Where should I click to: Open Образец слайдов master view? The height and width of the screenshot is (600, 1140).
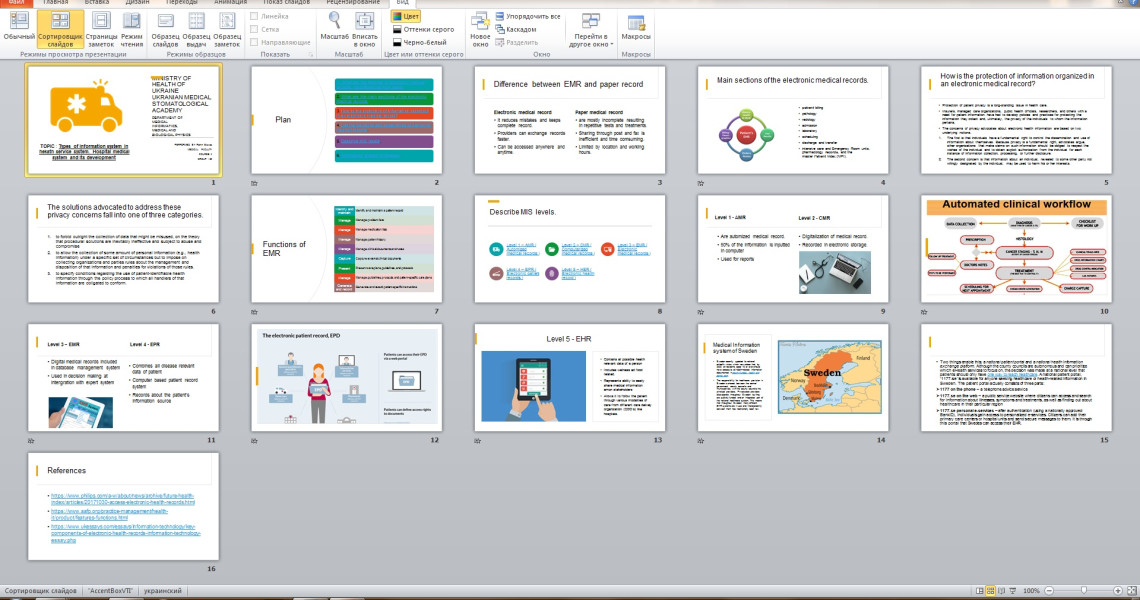click(165, 29)
